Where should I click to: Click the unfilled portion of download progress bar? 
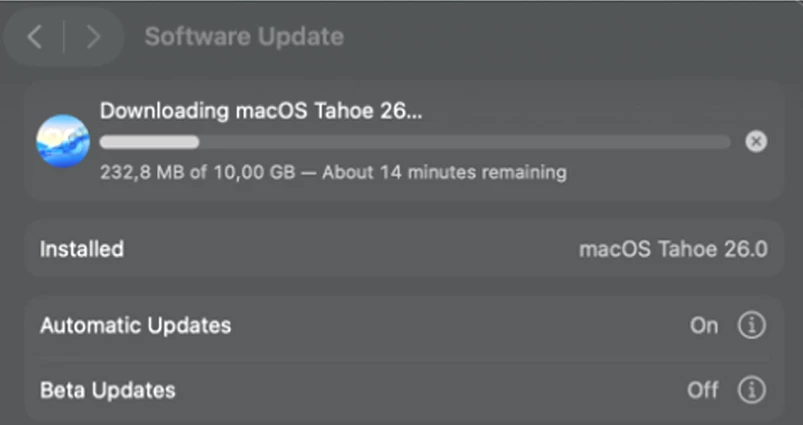click(x=460, y=142)
